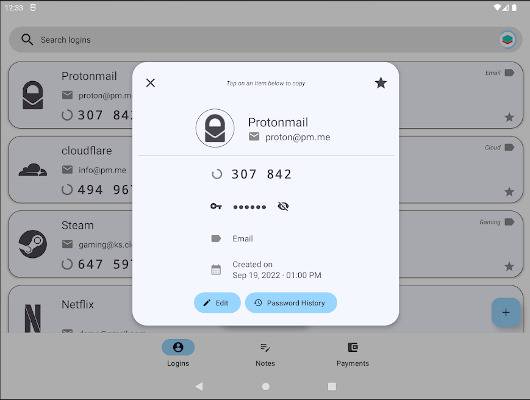Click the calendar icon beside Created on
This screenshot has width=530, height=400.
click(216, 269)
